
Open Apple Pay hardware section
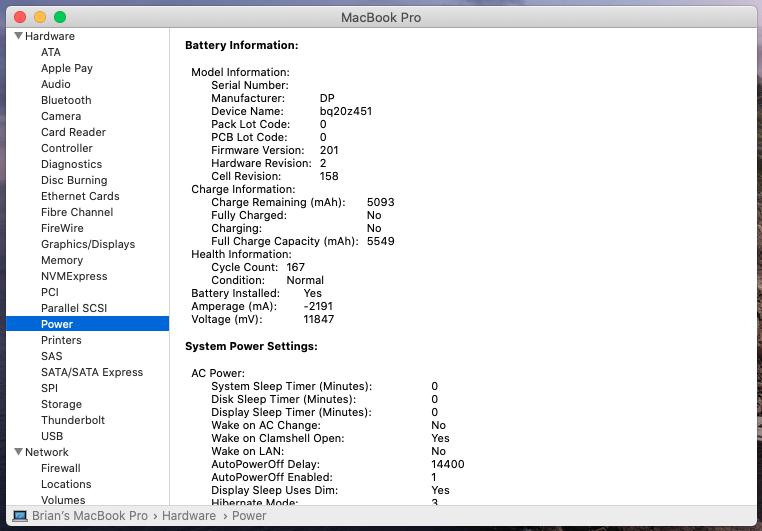(x=67, y=68)
